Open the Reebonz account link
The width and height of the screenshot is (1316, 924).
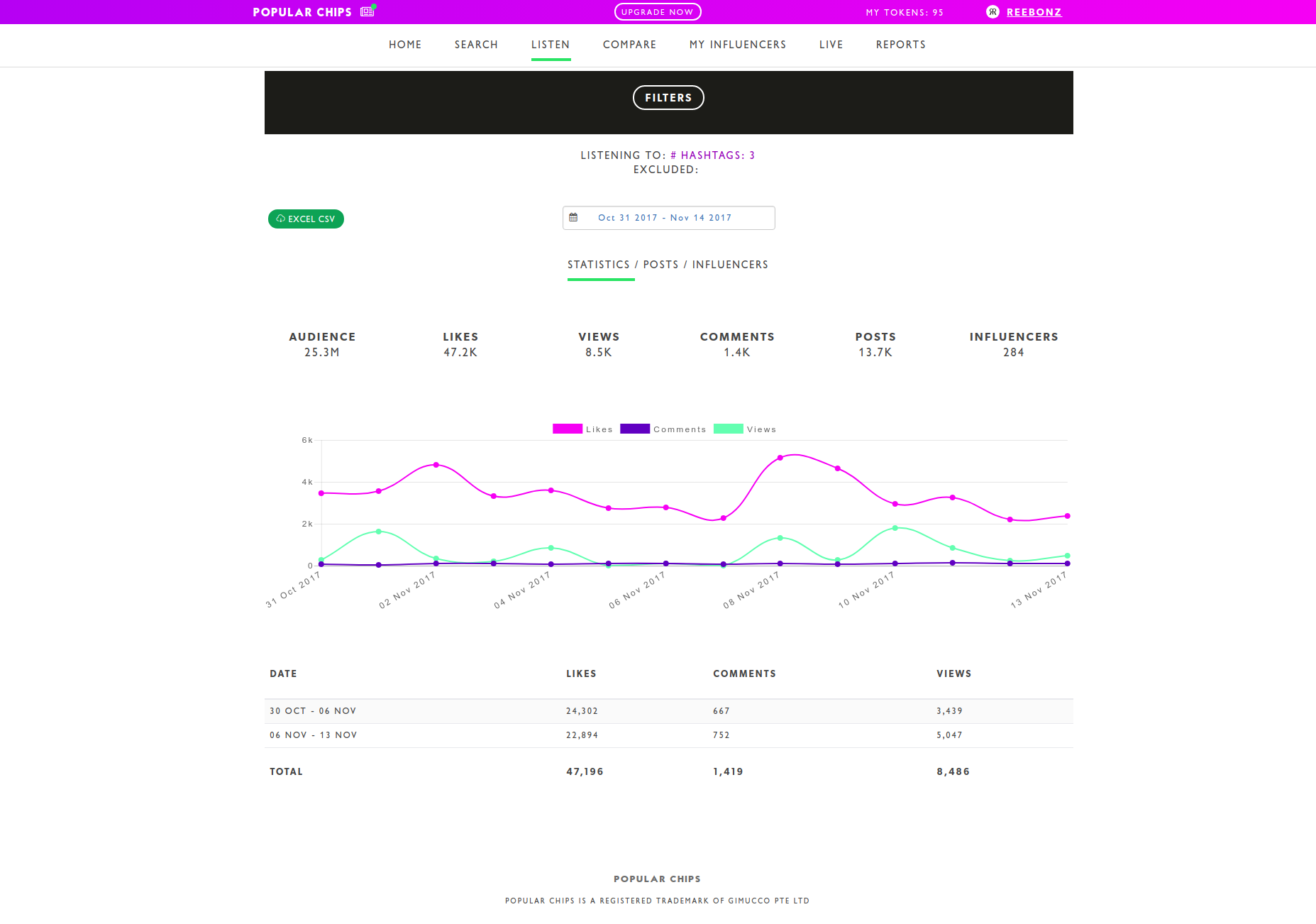[1034, 12]
